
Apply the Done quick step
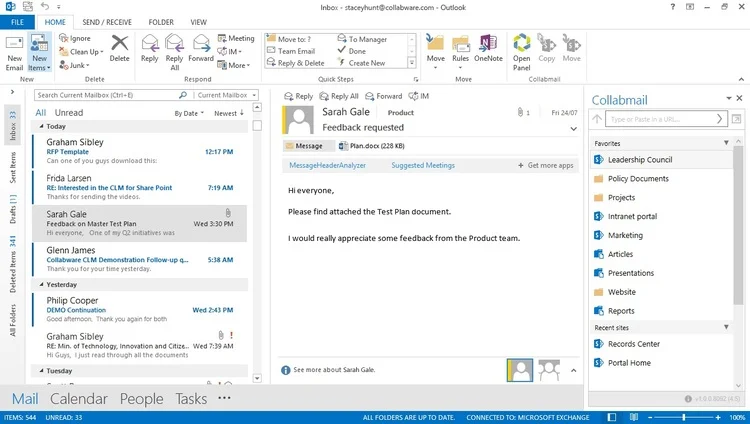tap(352, 51)
